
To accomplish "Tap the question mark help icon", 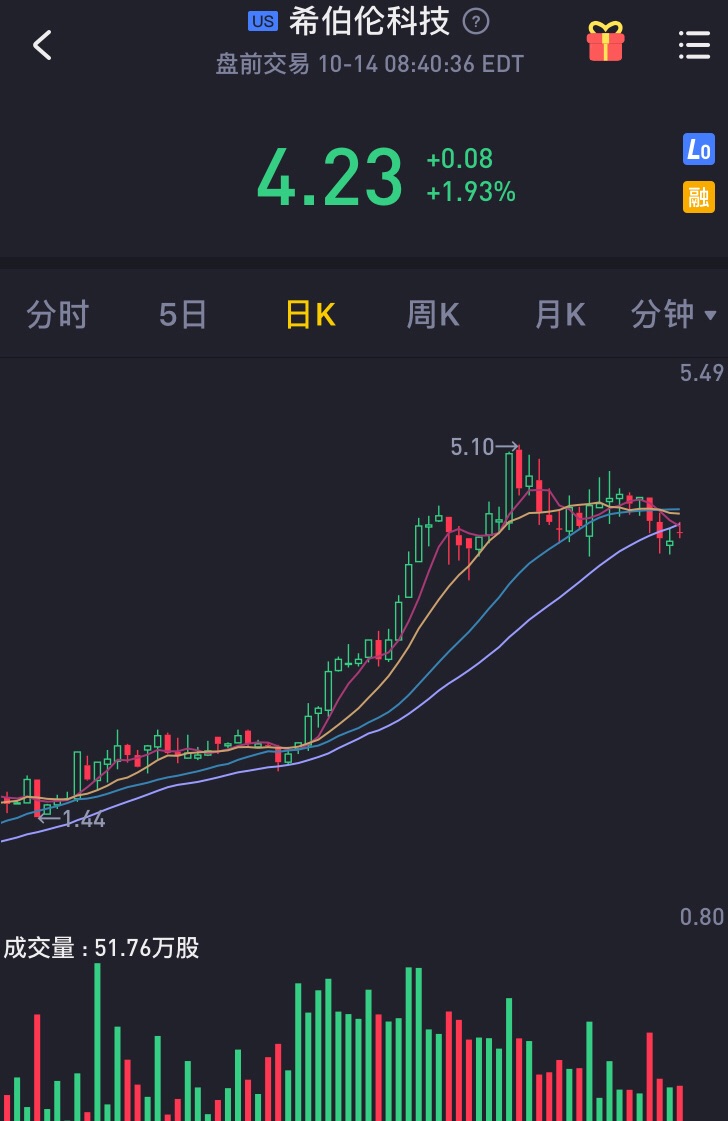I will point(477,21).
